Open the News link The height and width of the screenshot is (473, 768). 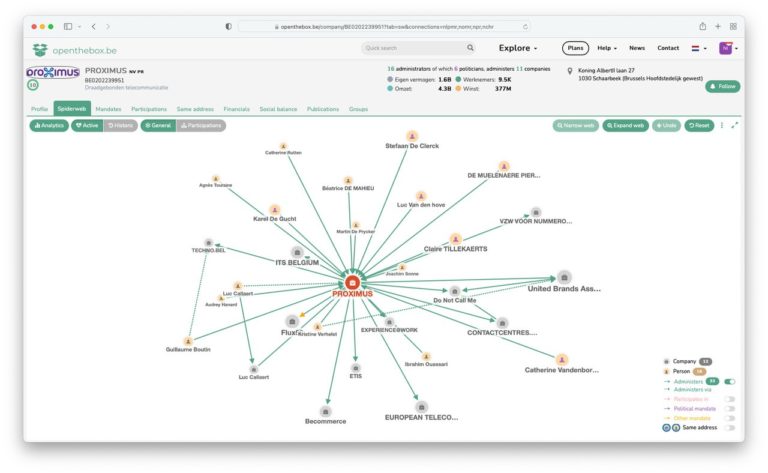[637, 48]
